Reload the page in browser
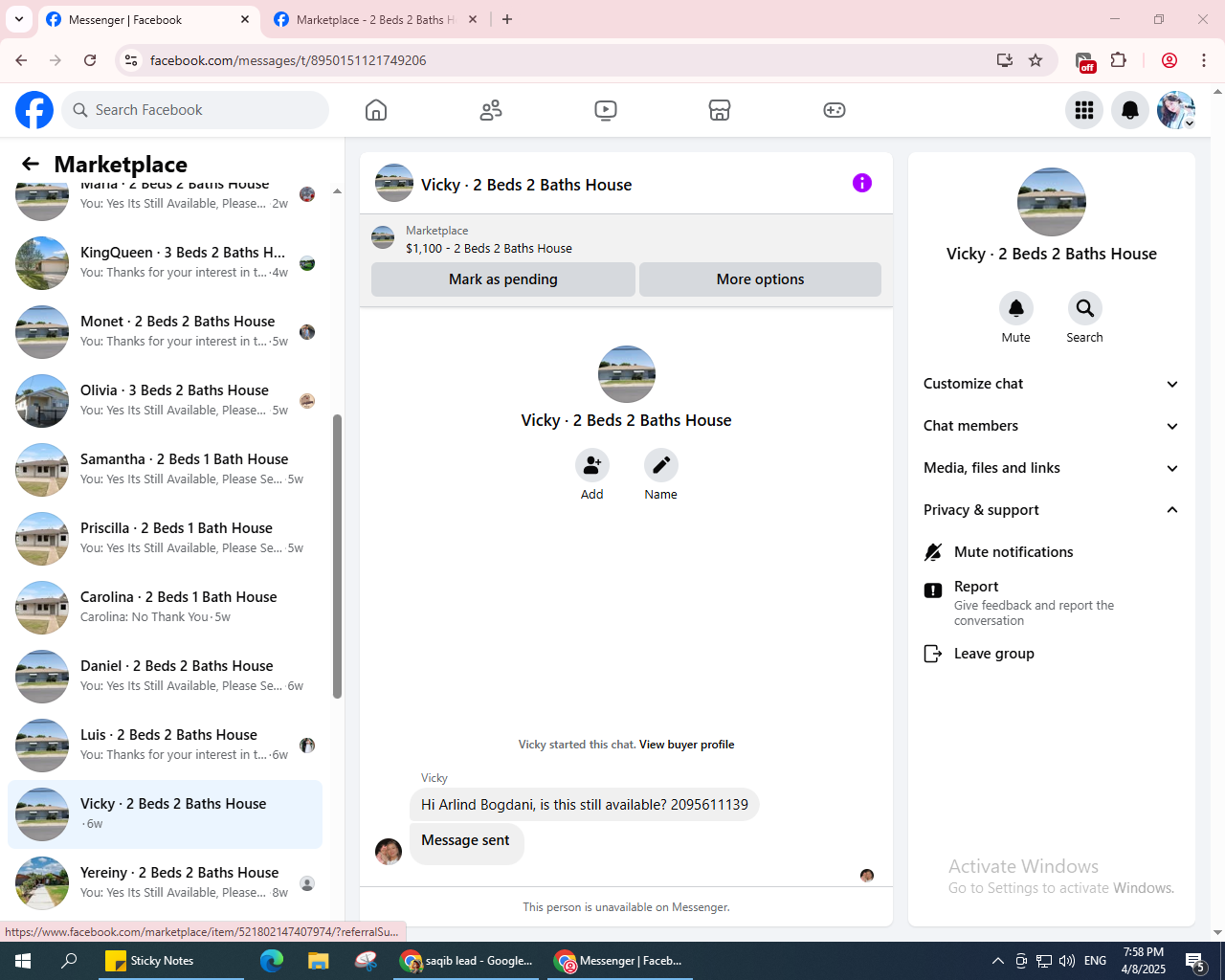Screen dimensions: 1225x980 (x=90, y=60)
